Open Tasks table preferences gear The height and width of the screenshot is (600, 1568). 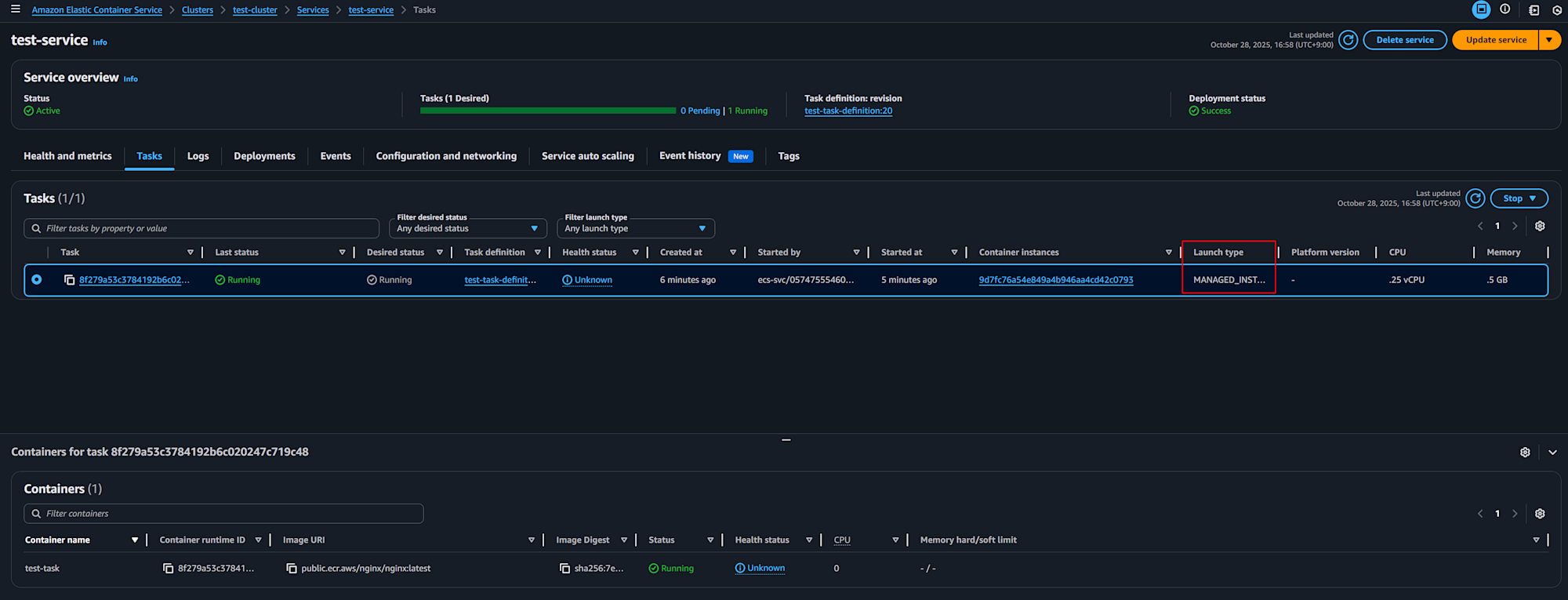pyautogui.click(x=1540, y=226)
